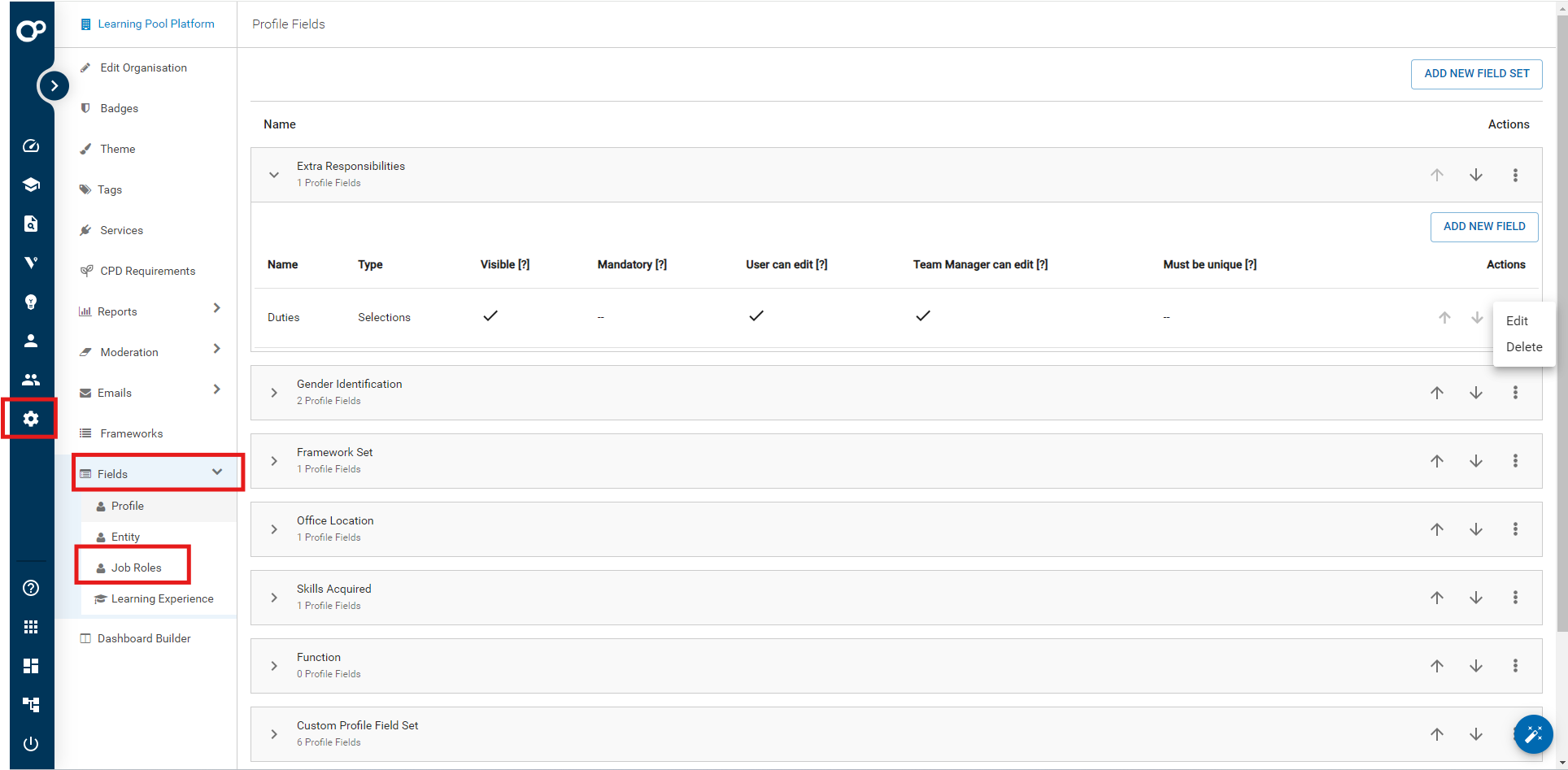Click the settings gear icon in sidebar
This screenshot has height=770, width=1568.
coord(31,419)
